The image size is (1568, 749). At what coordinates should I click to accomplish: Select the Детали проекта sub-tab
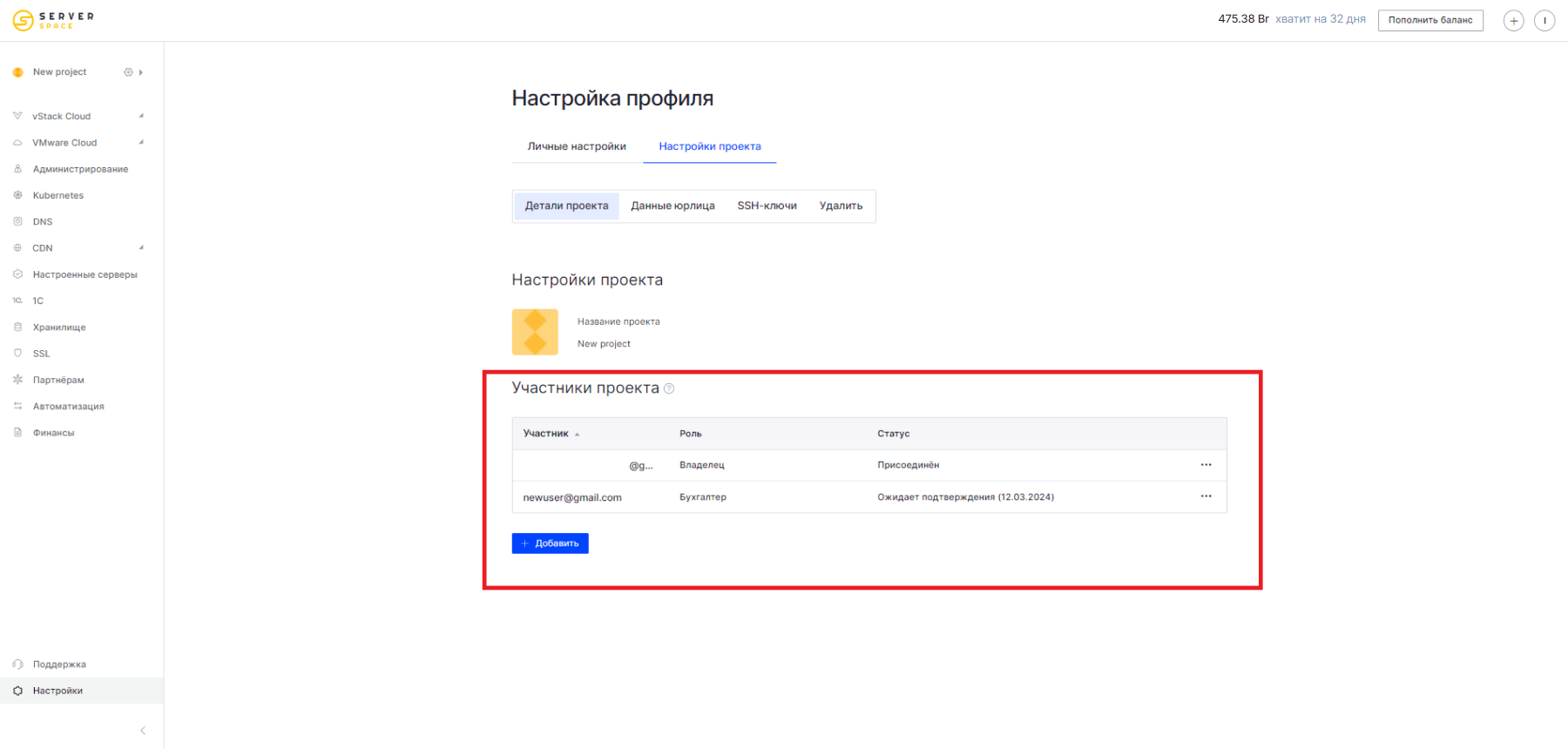566,206
